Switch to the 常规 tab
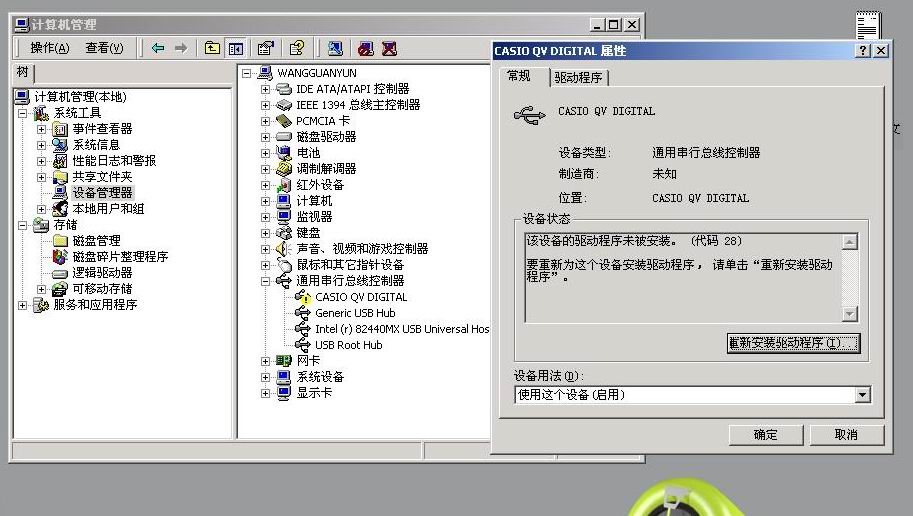This screenshot has width=913, height=516. [x=519, y=76]
